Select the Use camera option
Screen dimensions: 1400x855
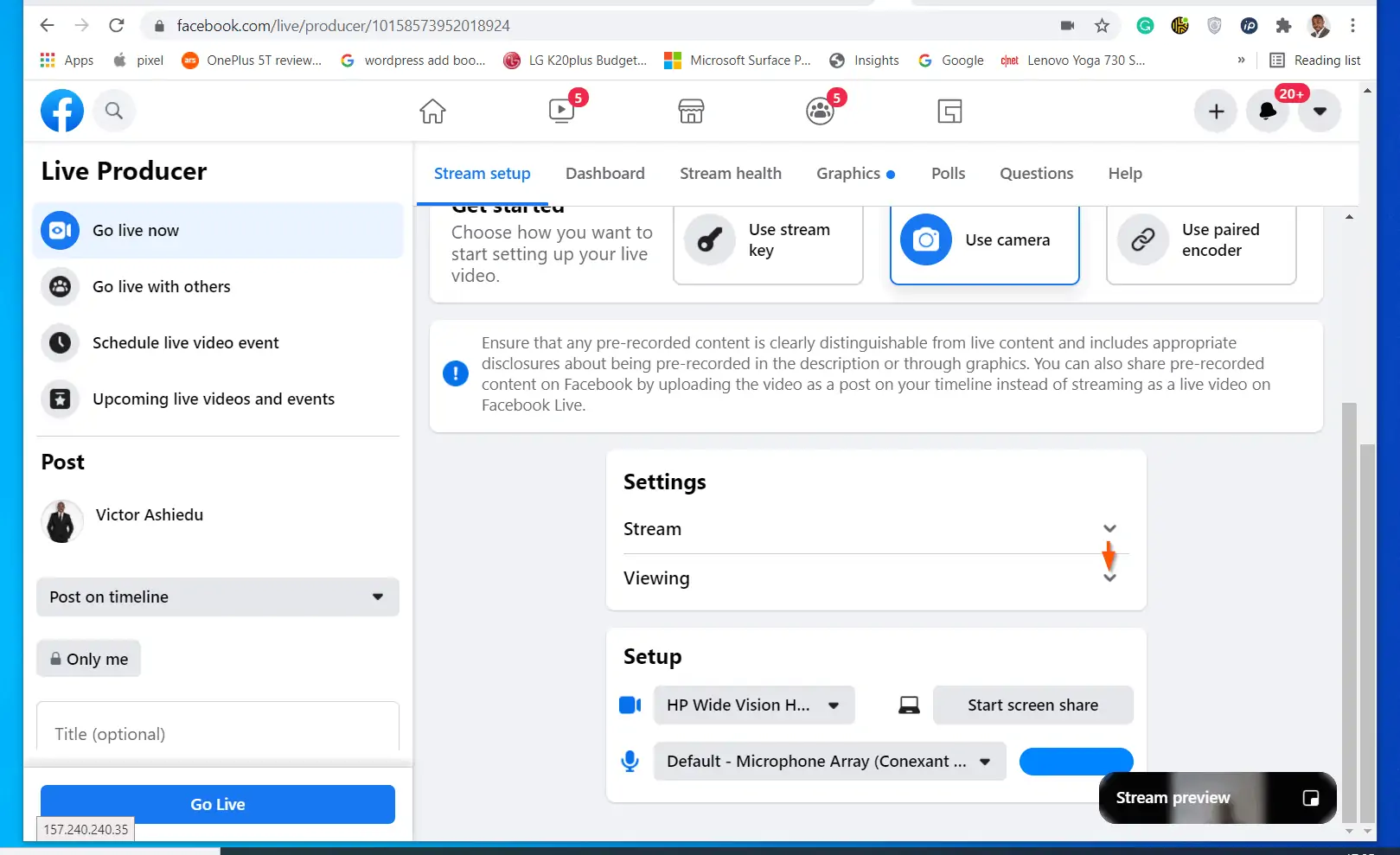coord(984,240)
